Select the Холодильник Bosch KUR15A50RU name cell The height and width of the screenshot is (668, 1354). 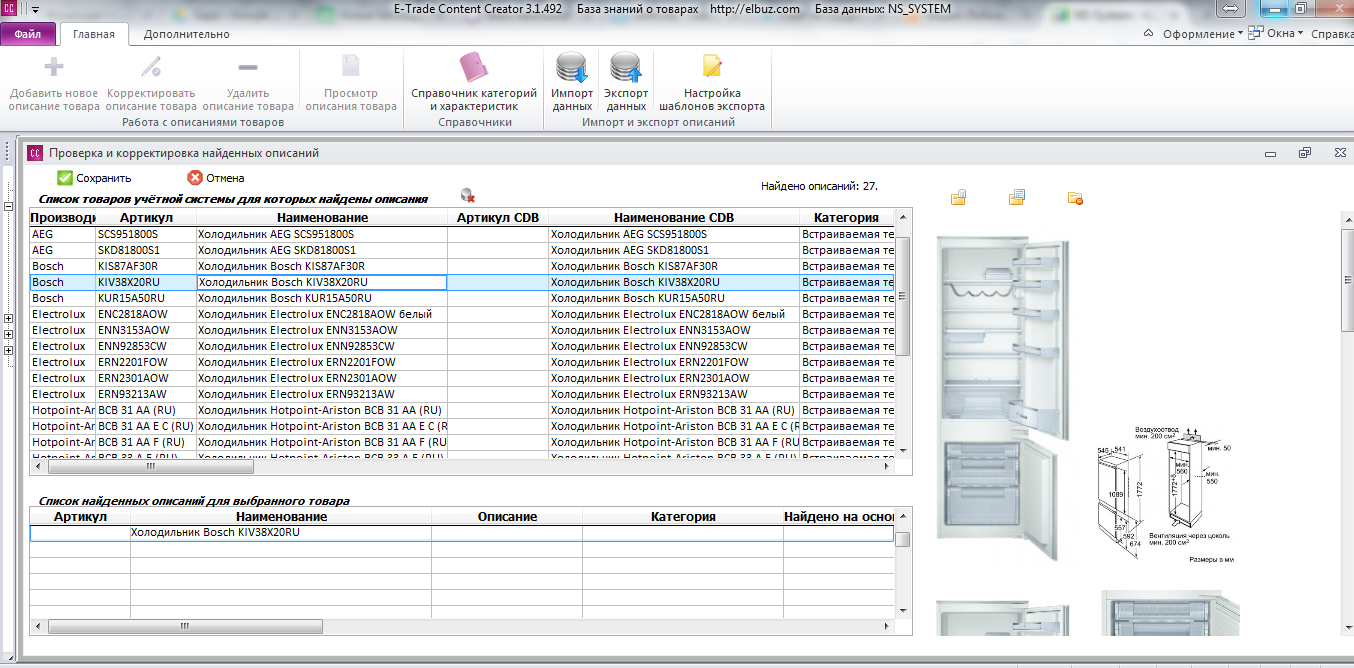pos(321,298)
